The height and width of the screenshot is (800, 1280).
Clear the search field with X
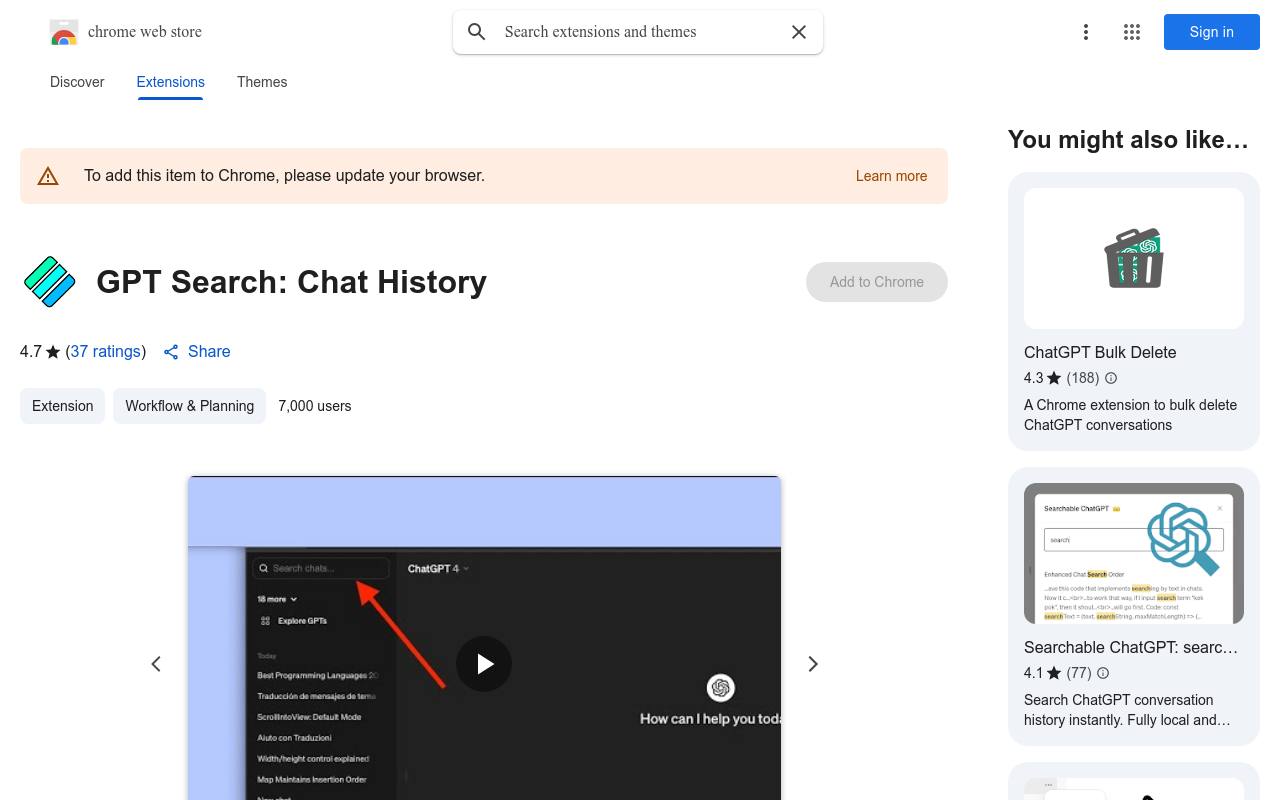[x=799, y=32]
